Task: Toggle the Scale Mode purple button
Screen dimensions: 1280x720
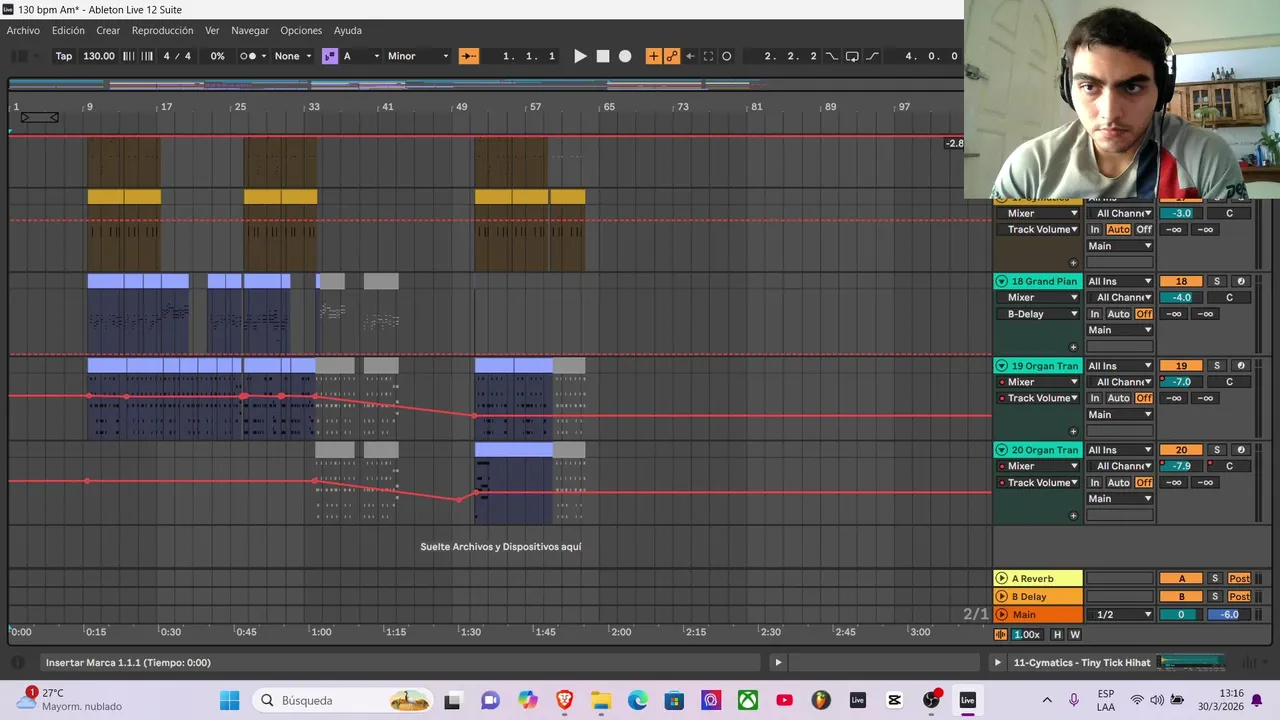Action: click(330, 56)
